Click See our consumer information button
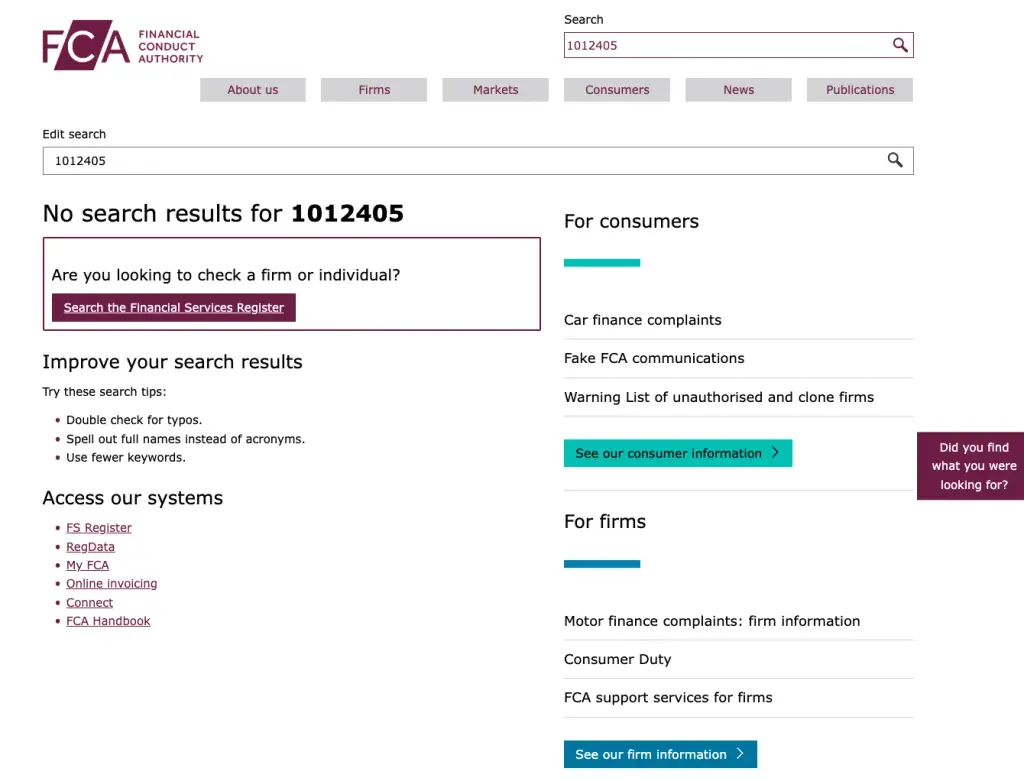The width and height of the screenshot is (1024, 781). pyautogui.click(x=678, y=453)
